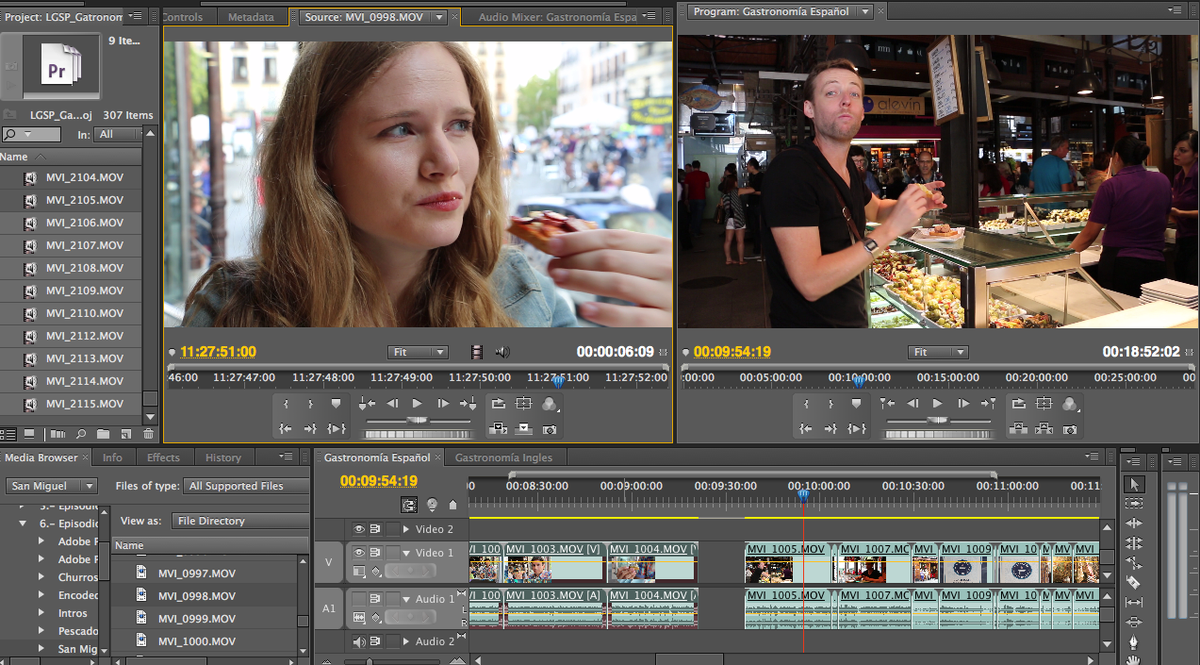This screenshot has height=665, width=1200.
Task: Select the Selection tool in Tools panel
Action: 1134,485
